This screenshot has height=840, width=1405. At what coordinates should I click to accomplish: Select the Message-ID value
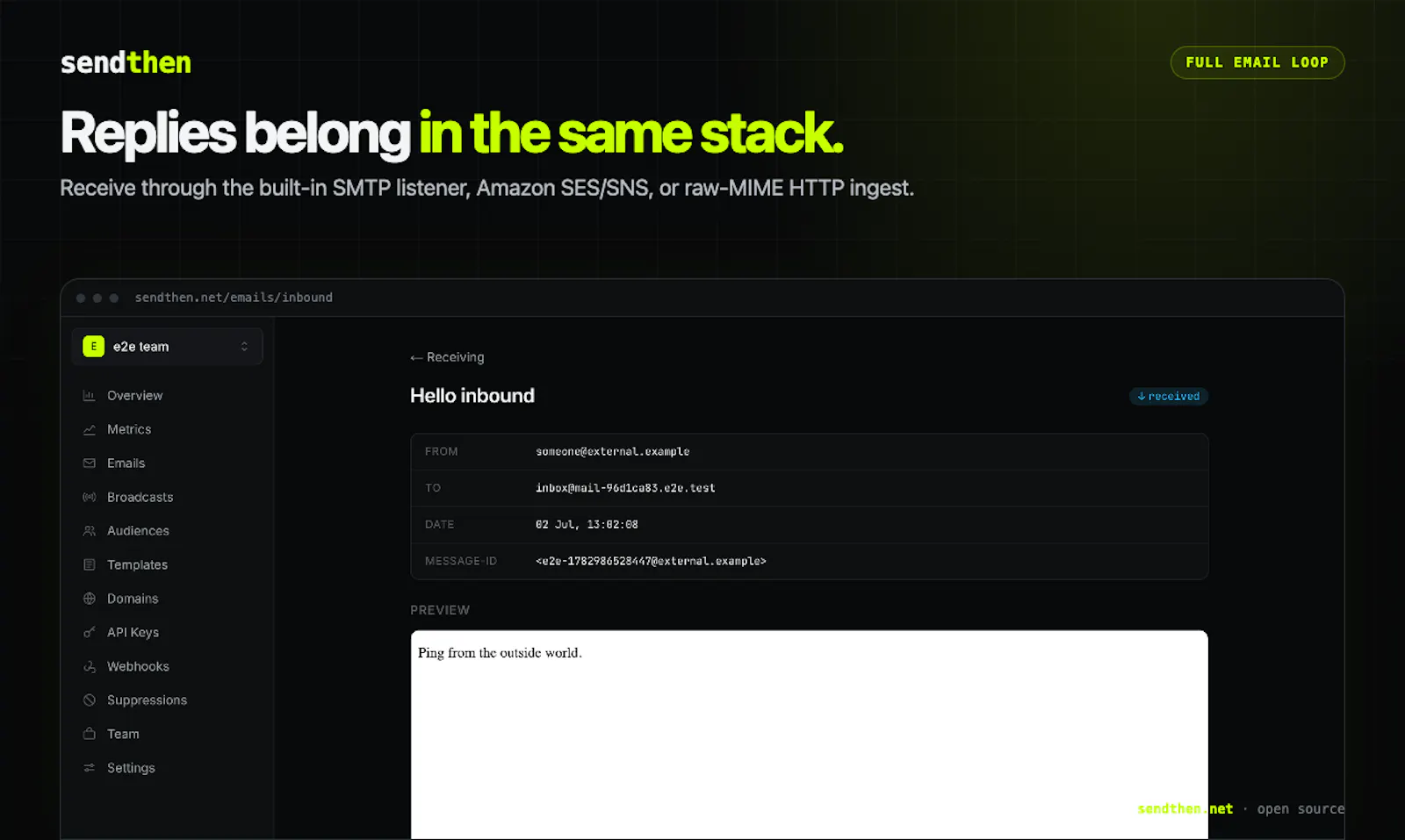[x=651, y=561]
